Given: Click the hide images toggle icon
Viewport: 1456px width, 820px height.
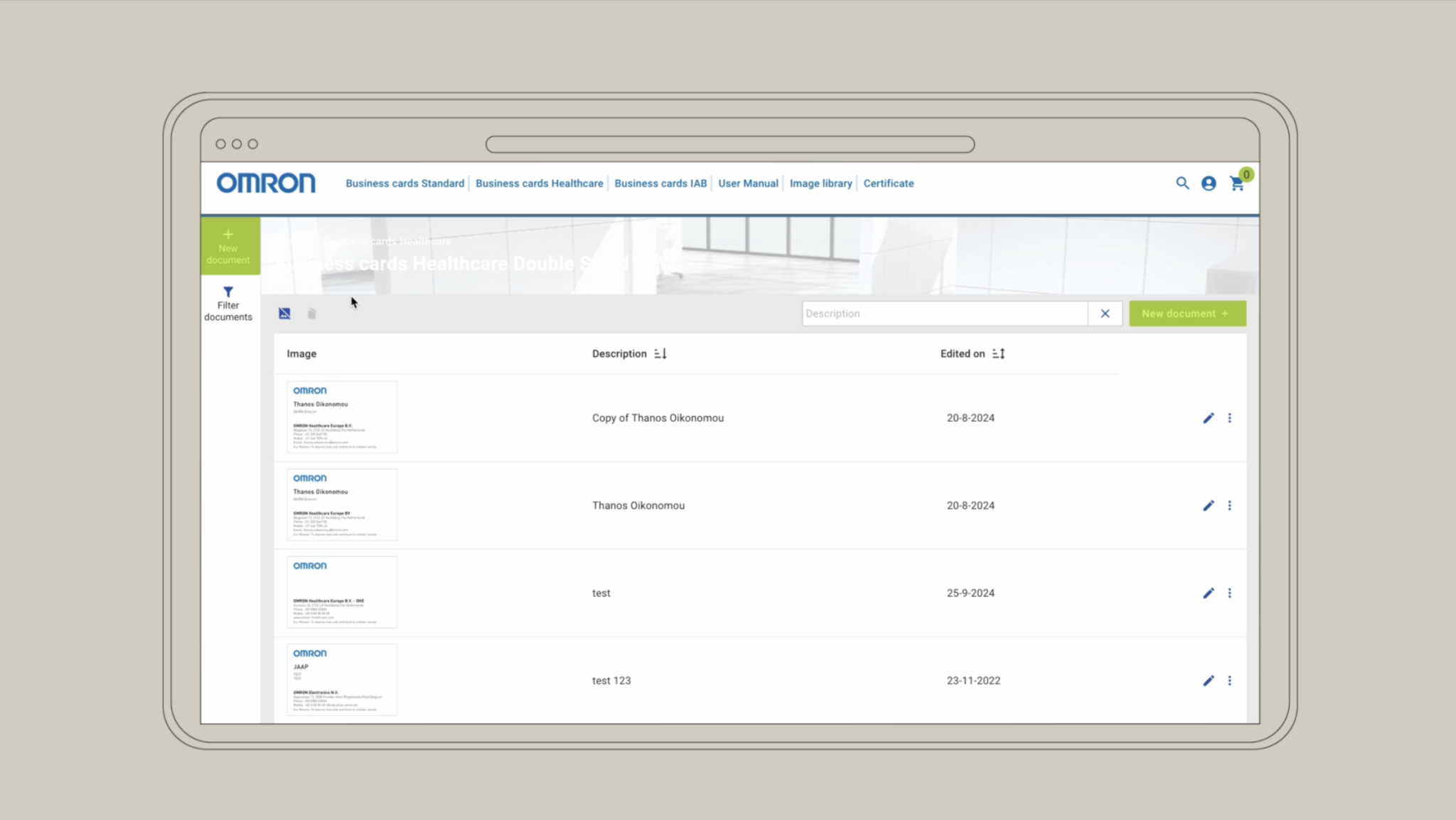Looking at the screenshot, I should pos(284,314).
